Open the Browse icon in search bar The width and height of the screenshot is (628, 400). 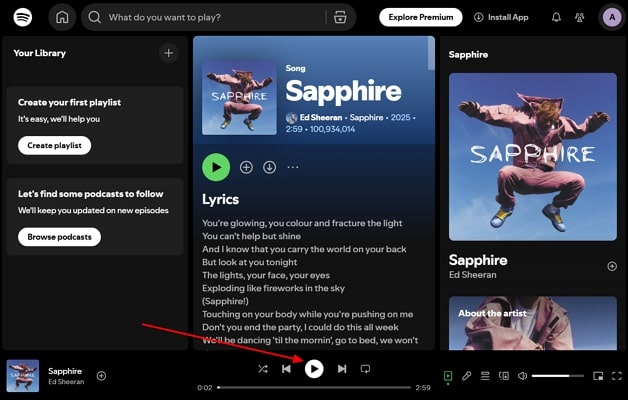(x=340, y=17)
